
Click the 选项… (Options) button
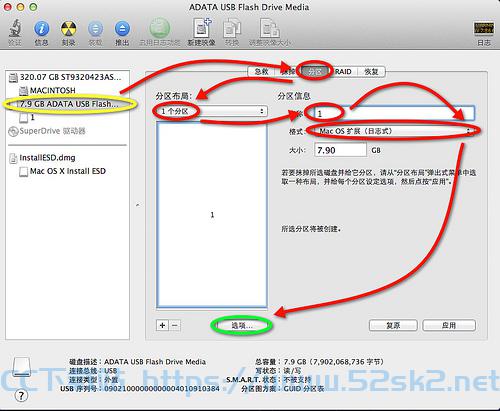[x=242, y=325]
